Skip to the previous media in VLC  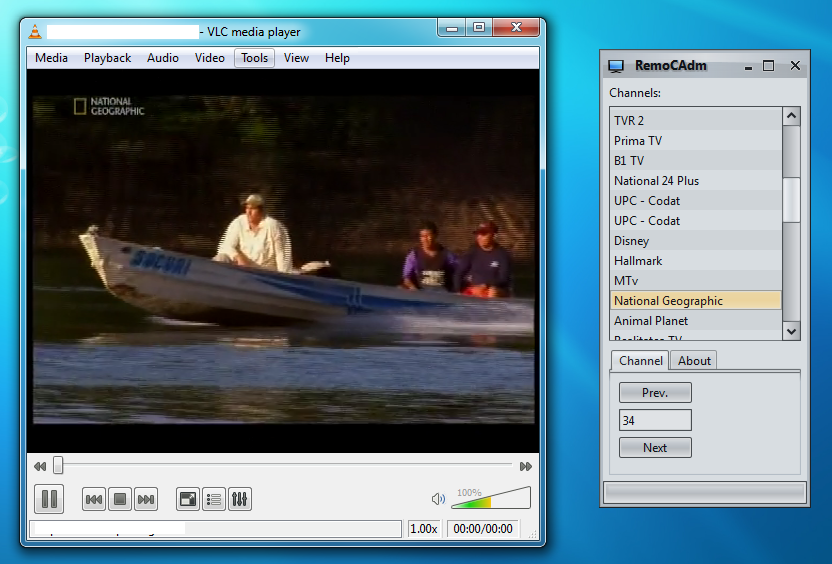click(94, 499)
